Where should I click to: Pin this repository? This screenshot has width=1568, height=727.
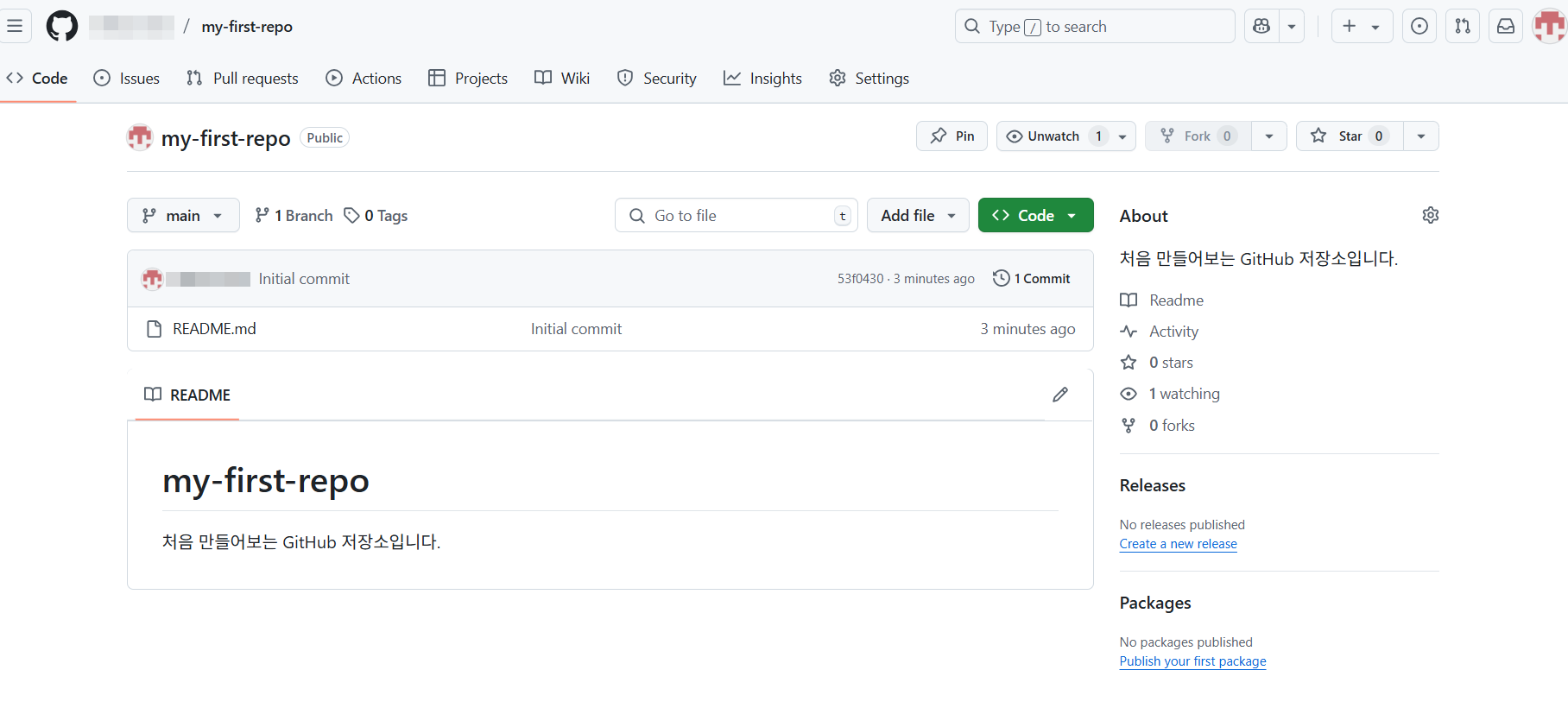click(x=952, y=136)
